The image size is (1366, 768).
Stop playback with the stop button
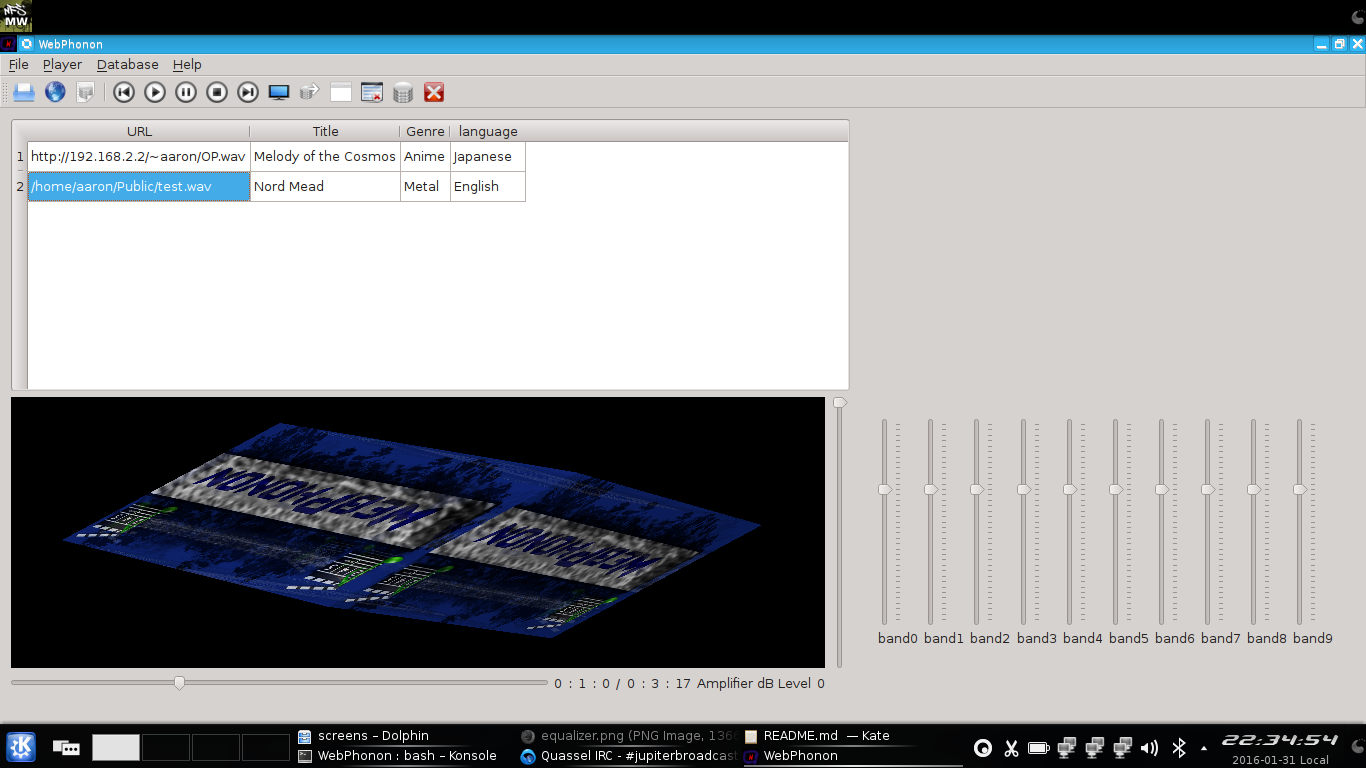pos(217,92)
